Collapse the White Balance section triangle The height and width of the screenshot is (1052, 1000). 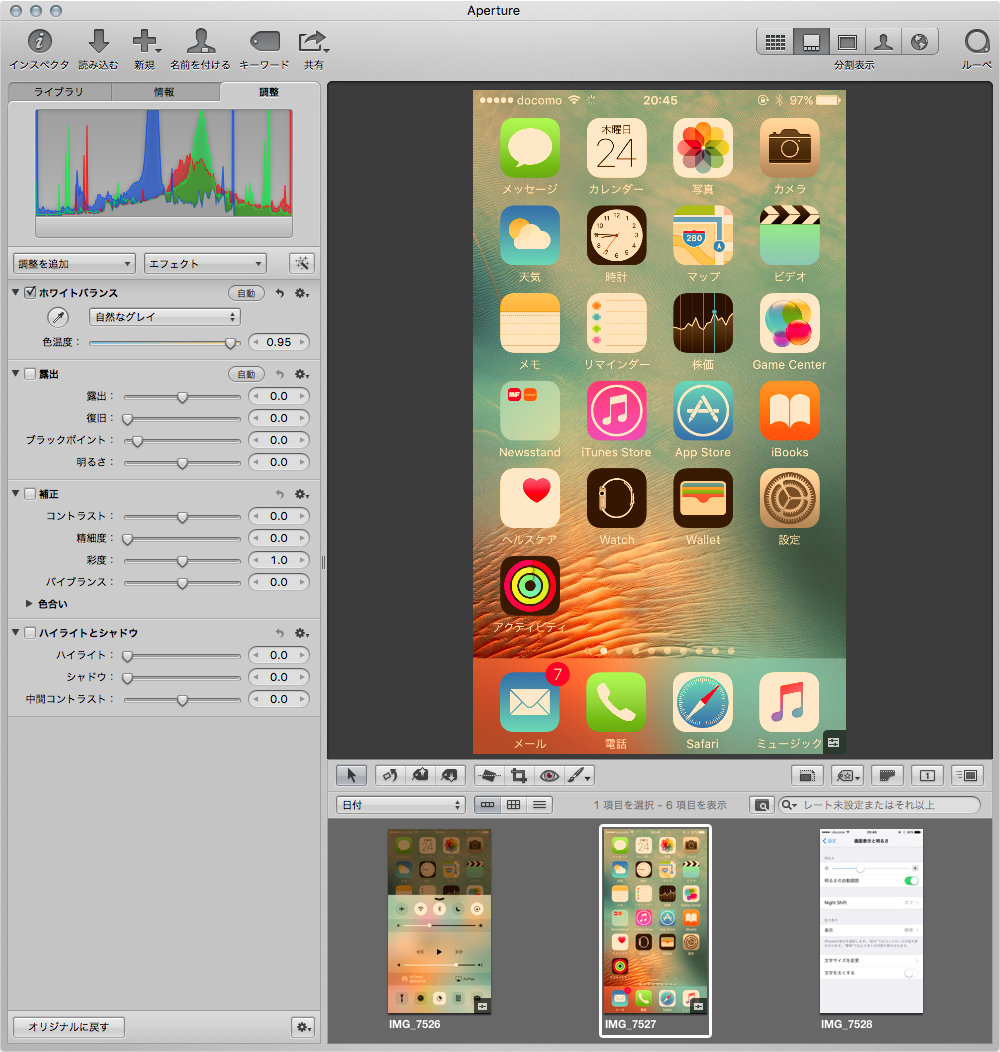[15, 293]
